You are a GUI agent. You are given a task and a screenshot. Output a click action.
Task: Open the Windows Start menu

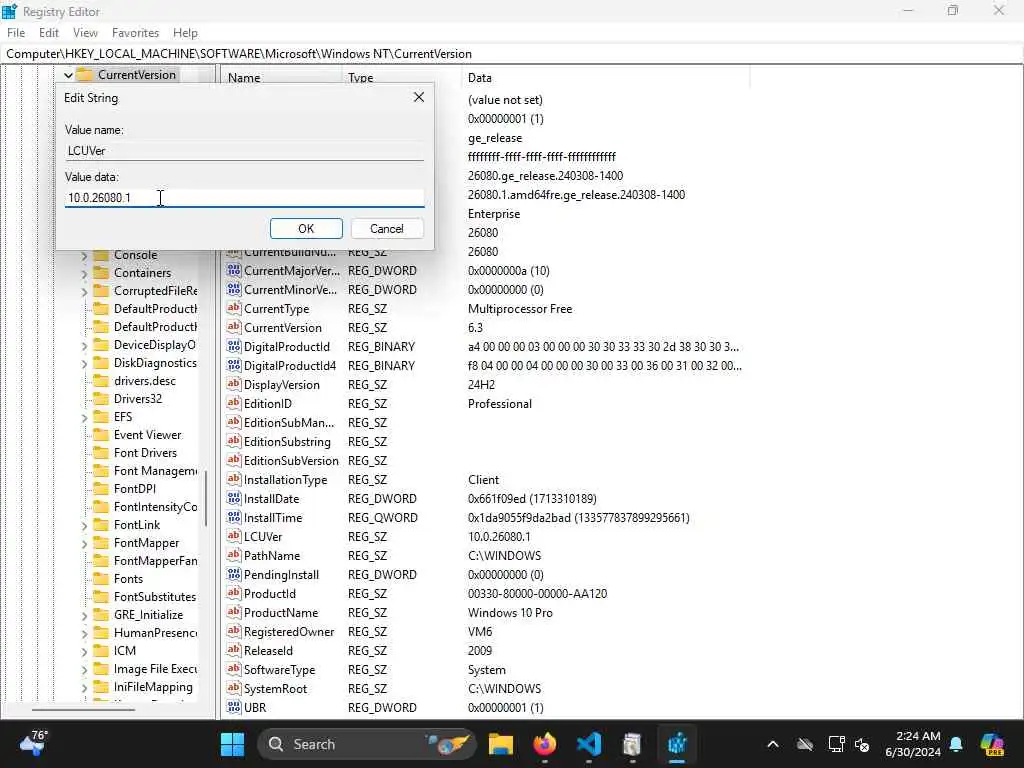(x=232, y=744)
